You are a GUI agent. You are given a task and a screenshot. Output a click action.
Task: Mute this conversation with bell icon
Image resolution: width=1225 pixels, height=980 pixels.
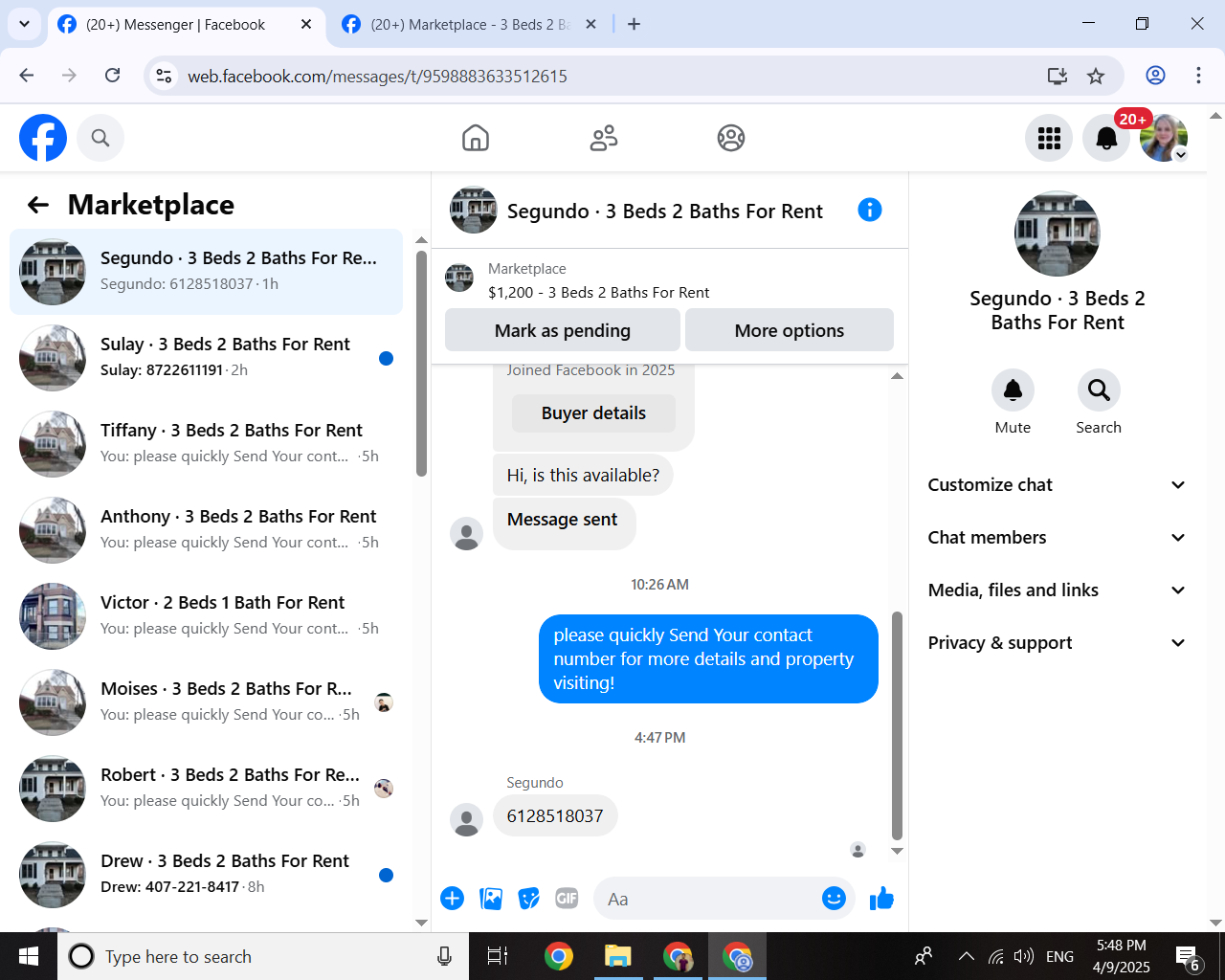pos(1013,390)
